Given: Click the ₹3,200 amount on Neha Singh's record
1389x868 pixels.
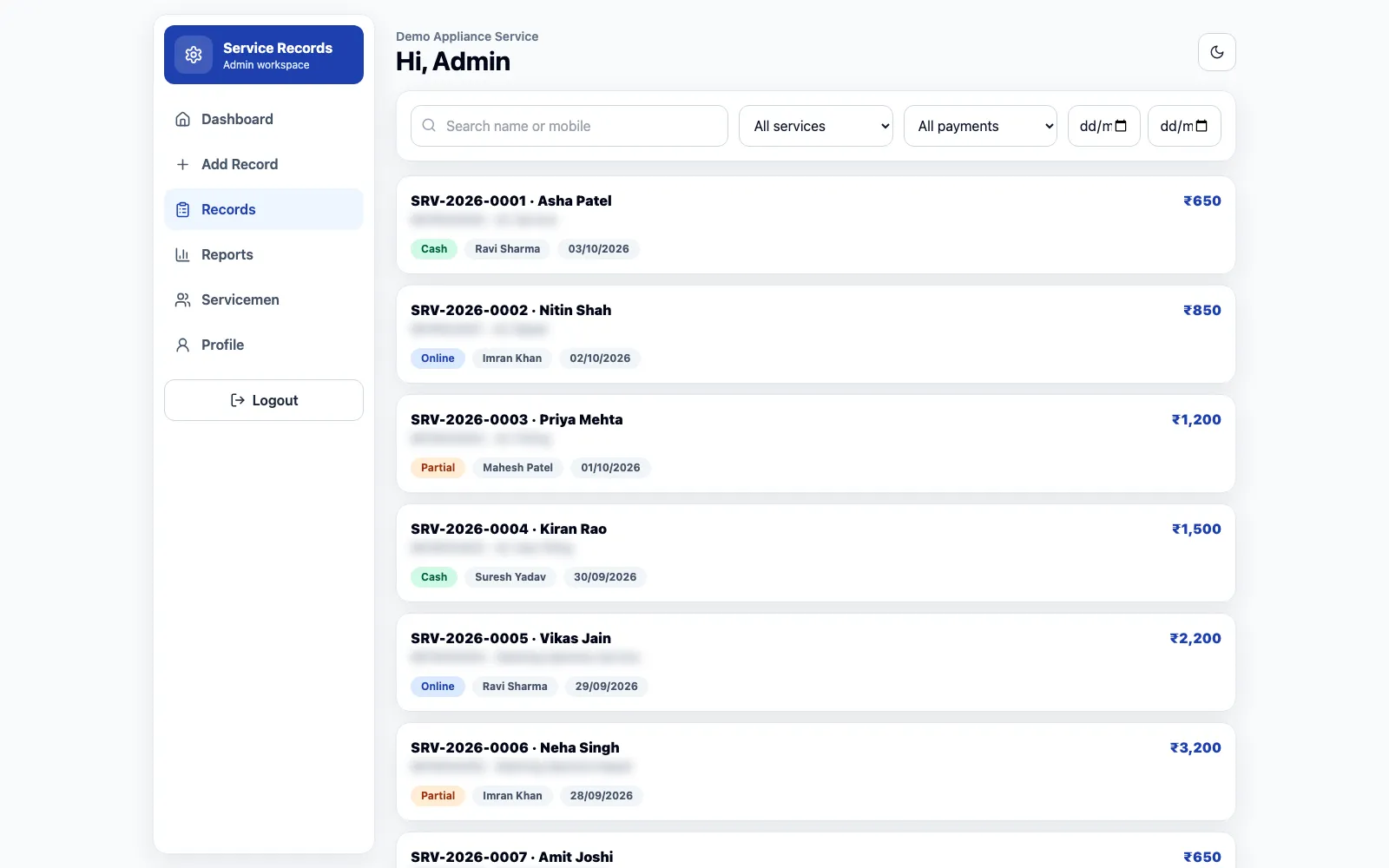Looking at the screenshot, I should [1195, 747].
